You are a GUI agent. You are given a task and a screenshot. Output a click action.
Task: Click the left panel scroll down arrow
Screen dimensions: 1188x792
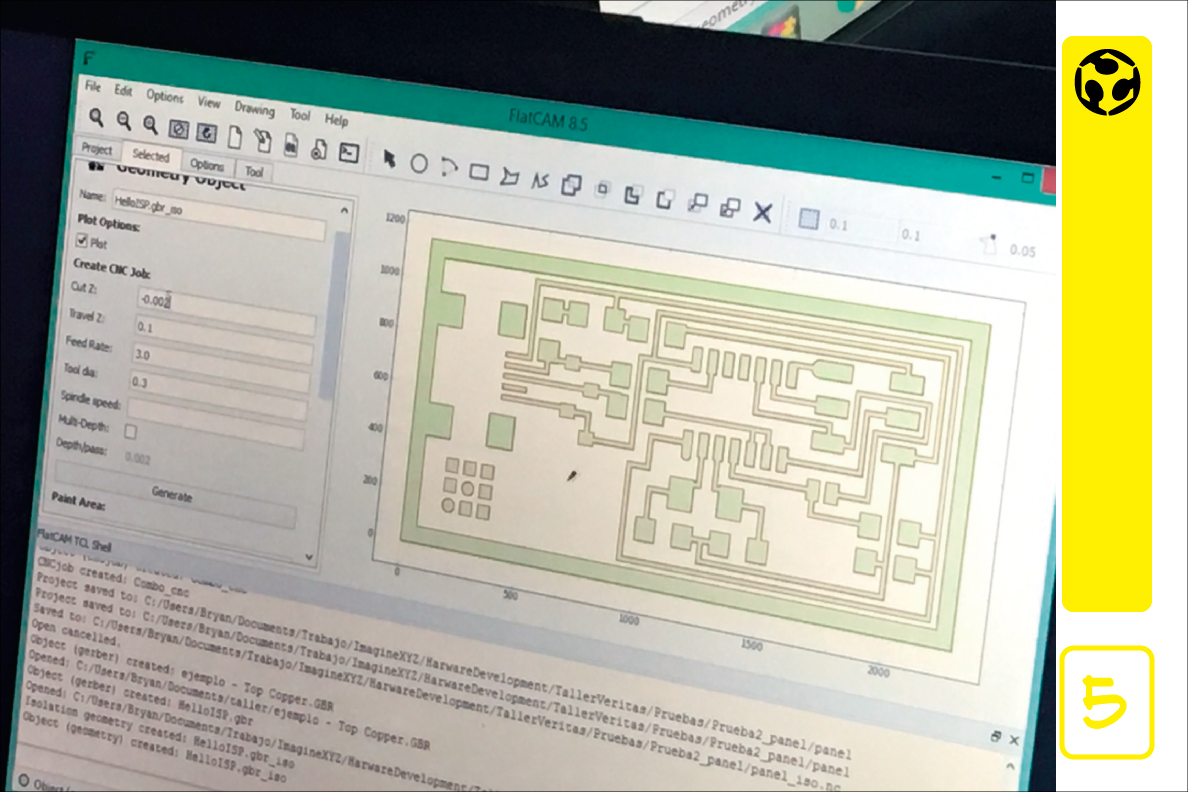309,557
